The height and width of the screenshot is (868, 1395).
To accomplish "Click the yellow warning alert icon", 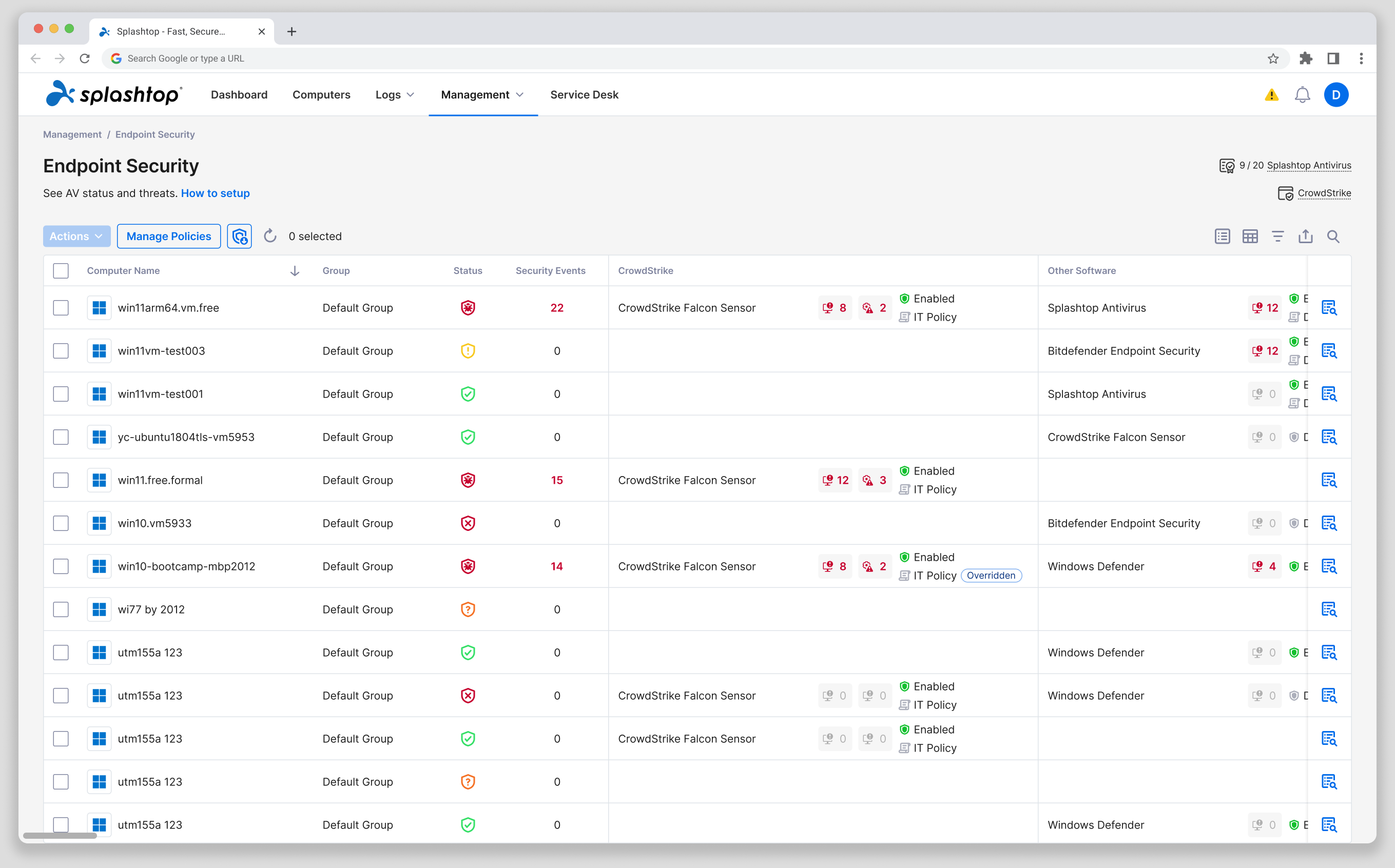I will pyautogui.click(x=1271, y=95).
